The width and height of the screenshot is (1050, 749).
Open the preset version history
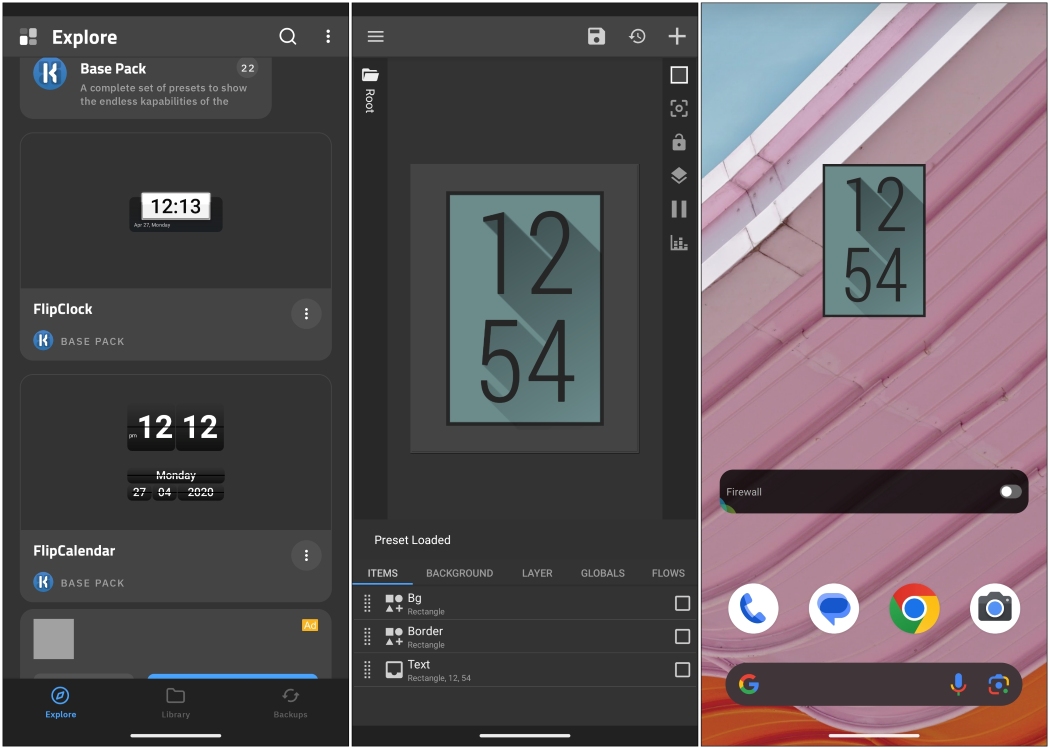pyautogui.click(x=637, y=36)
